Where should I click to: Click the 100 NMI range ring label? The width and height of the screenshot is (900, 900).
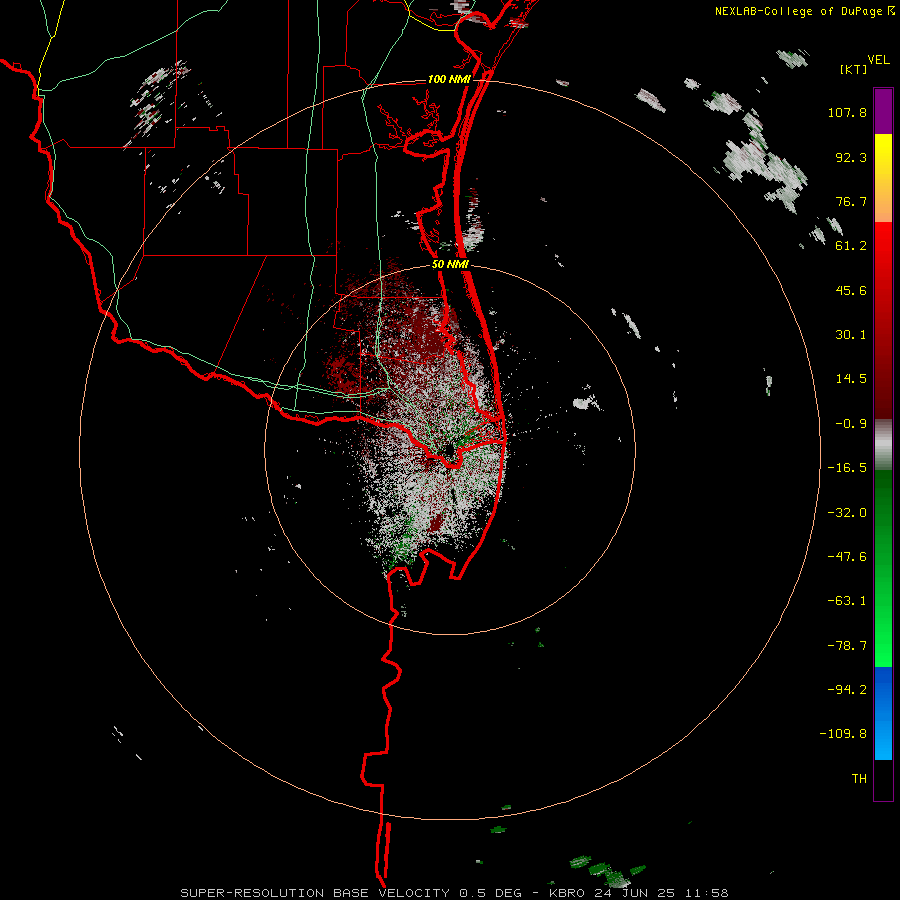[449, 79]
